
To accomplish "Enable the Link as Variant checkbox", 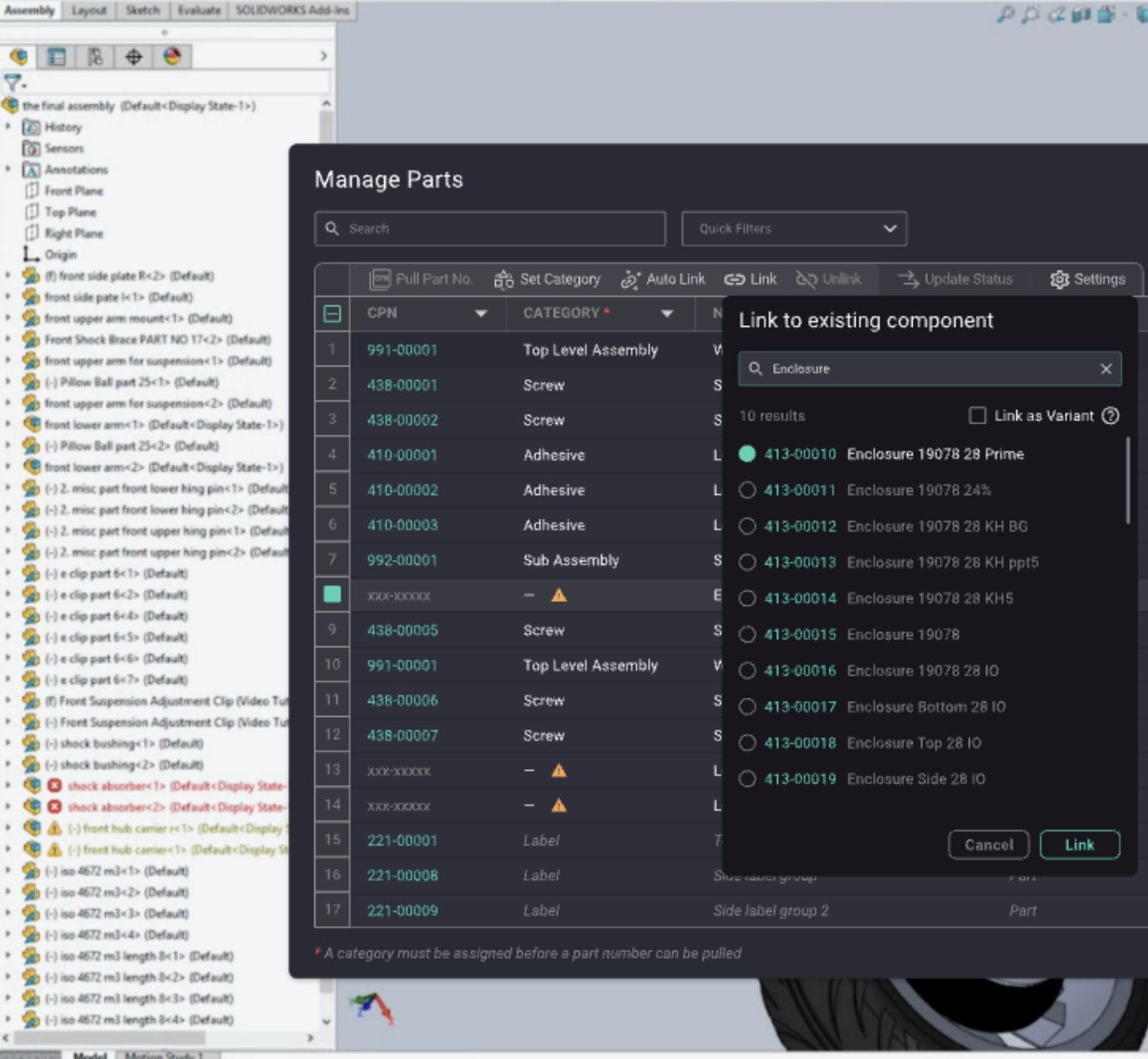I will [977, 416].
